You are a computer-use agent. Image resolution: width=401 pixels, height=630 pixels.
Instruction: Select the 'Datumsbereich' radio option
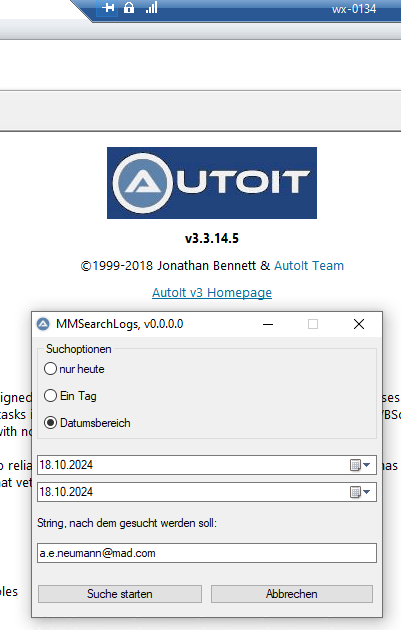click(50, 423)
